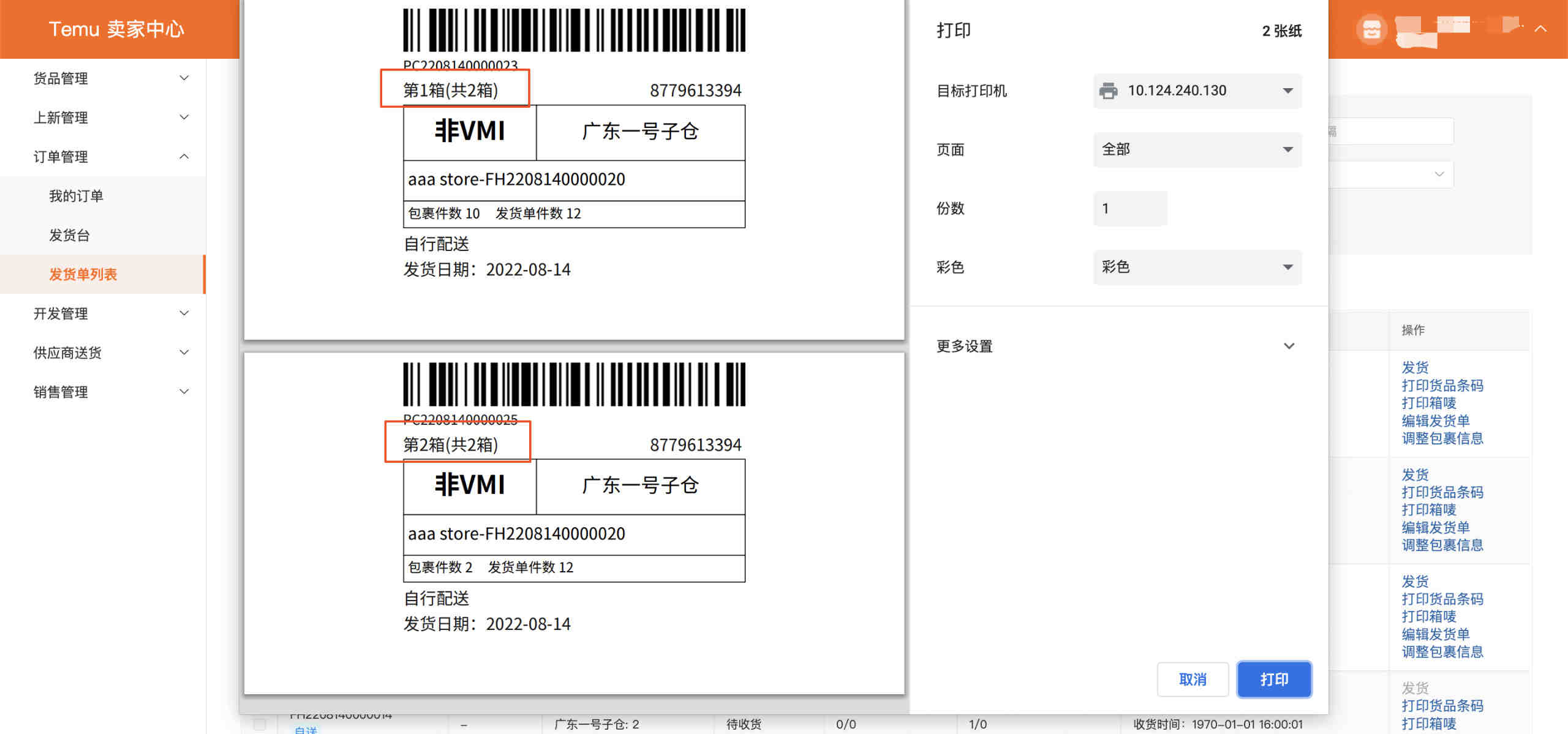This screenshot has height=734, width=1568.
Task: Click the 份数 copies input field
Action: (x=1130, y=208)
